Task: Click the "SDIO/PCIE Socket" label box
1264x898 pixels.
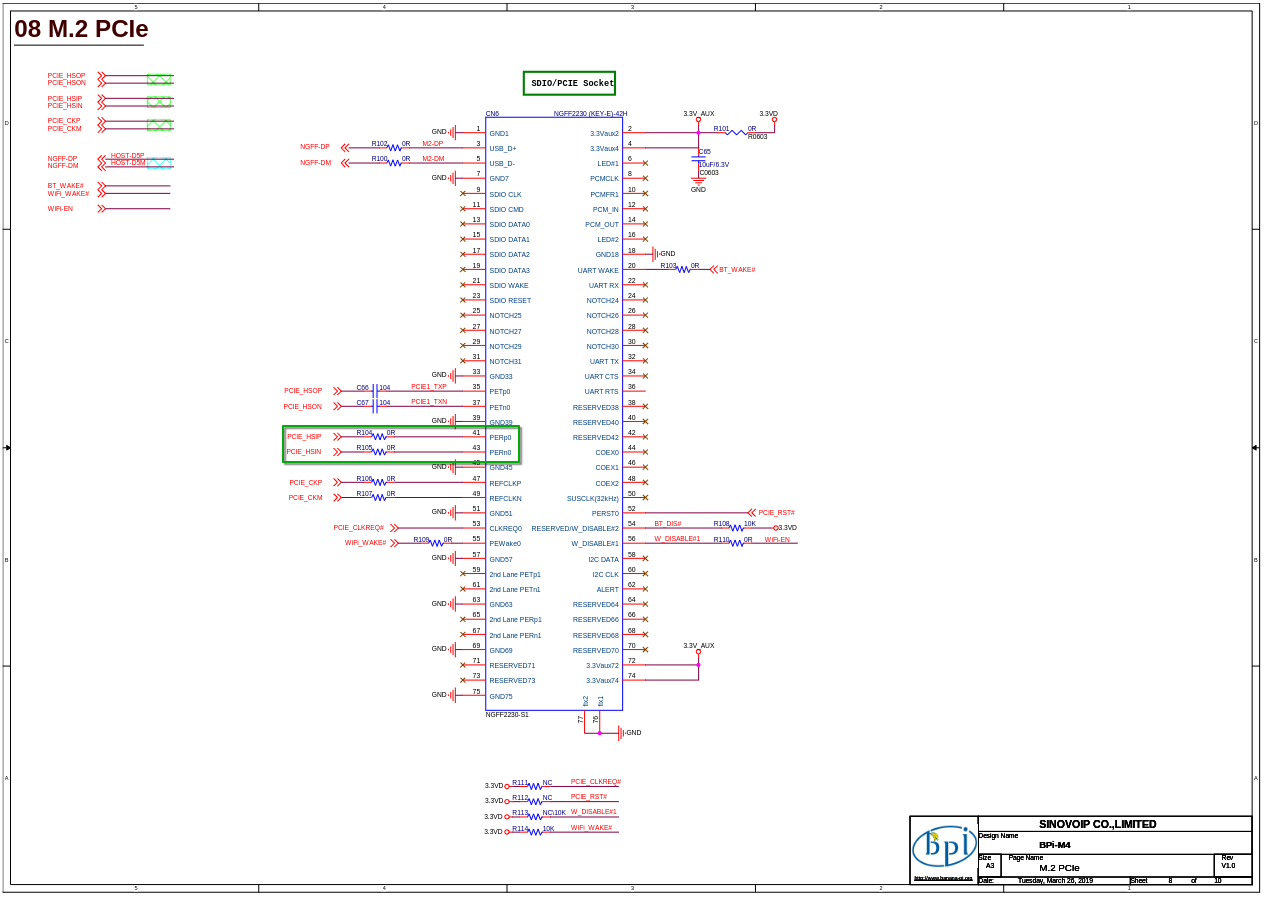Action: pyautogui.click(x=569, y=83)
